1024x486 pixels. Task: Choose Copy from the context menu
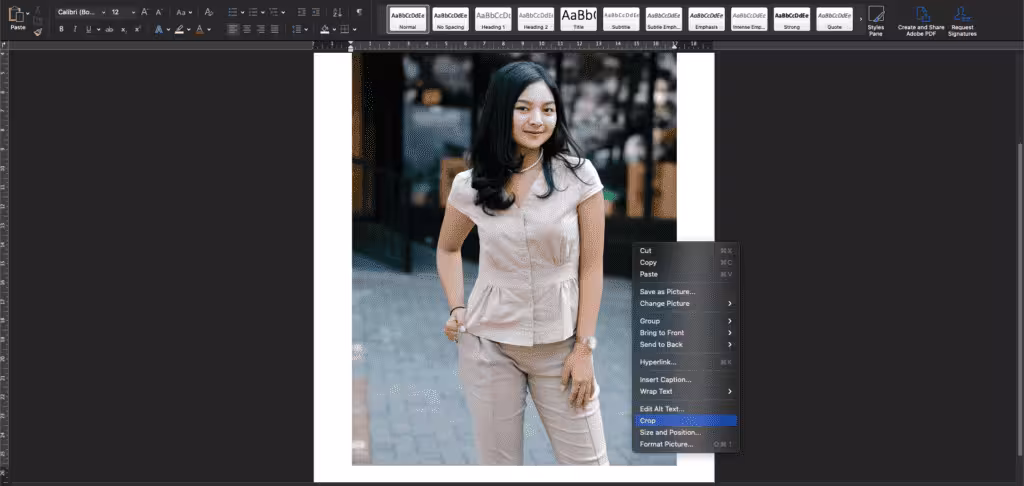686,263
